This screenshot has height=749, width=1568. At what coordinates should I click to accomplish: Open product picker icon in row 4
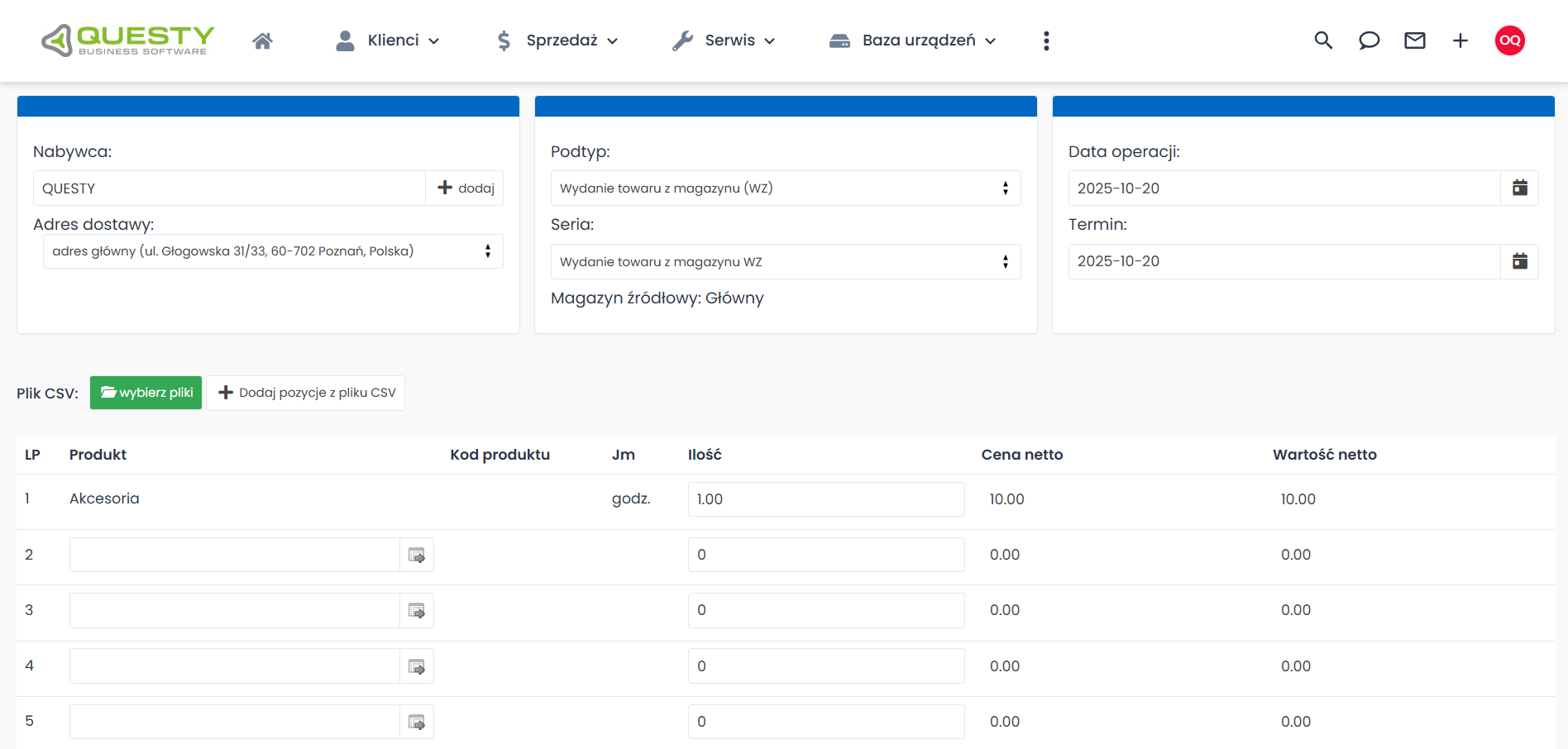(x=417, y=666)
